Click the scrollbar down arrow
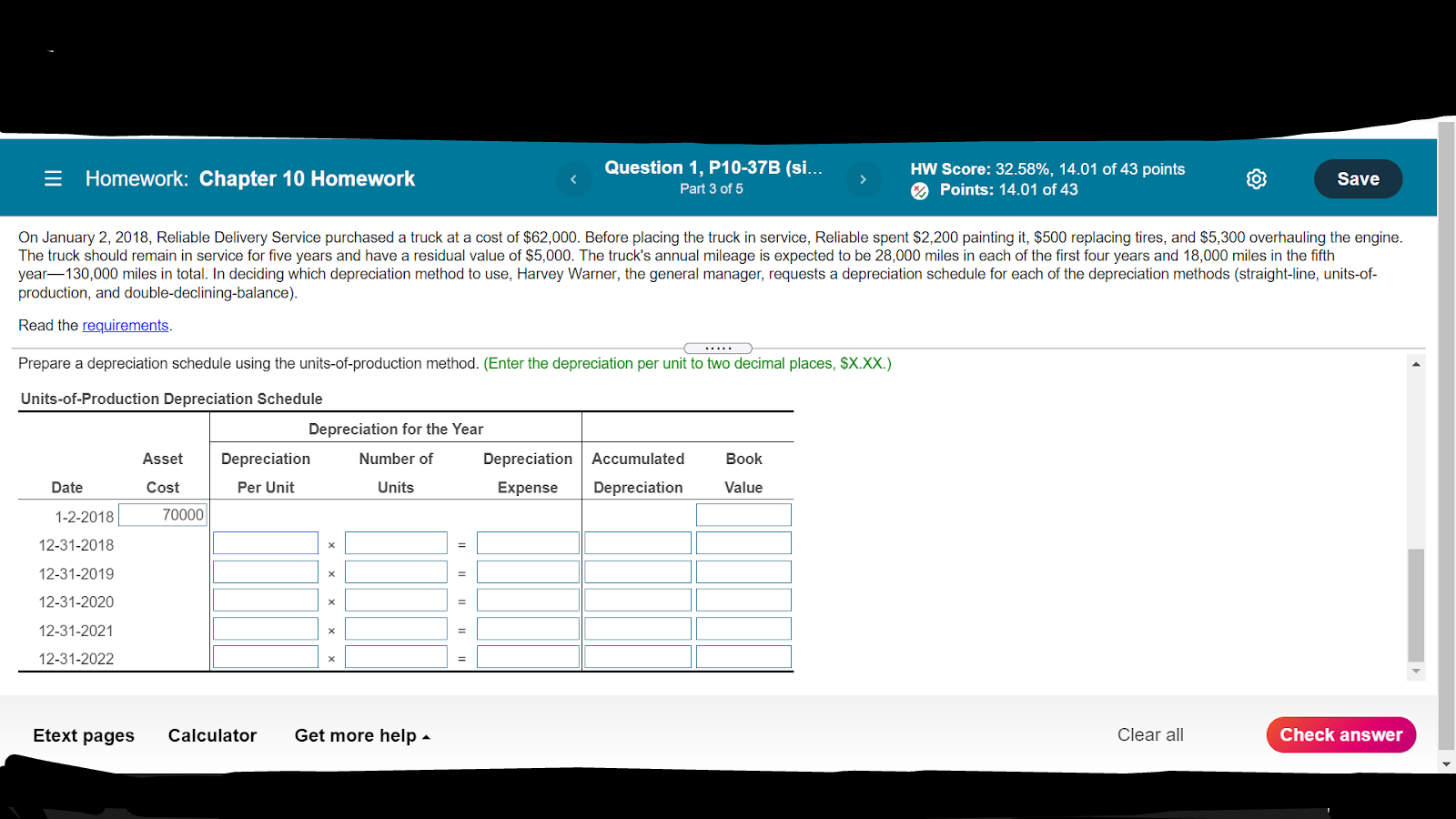This screenshot has height=819, width=1456. pyautogui.click(x=1416, y=671)
